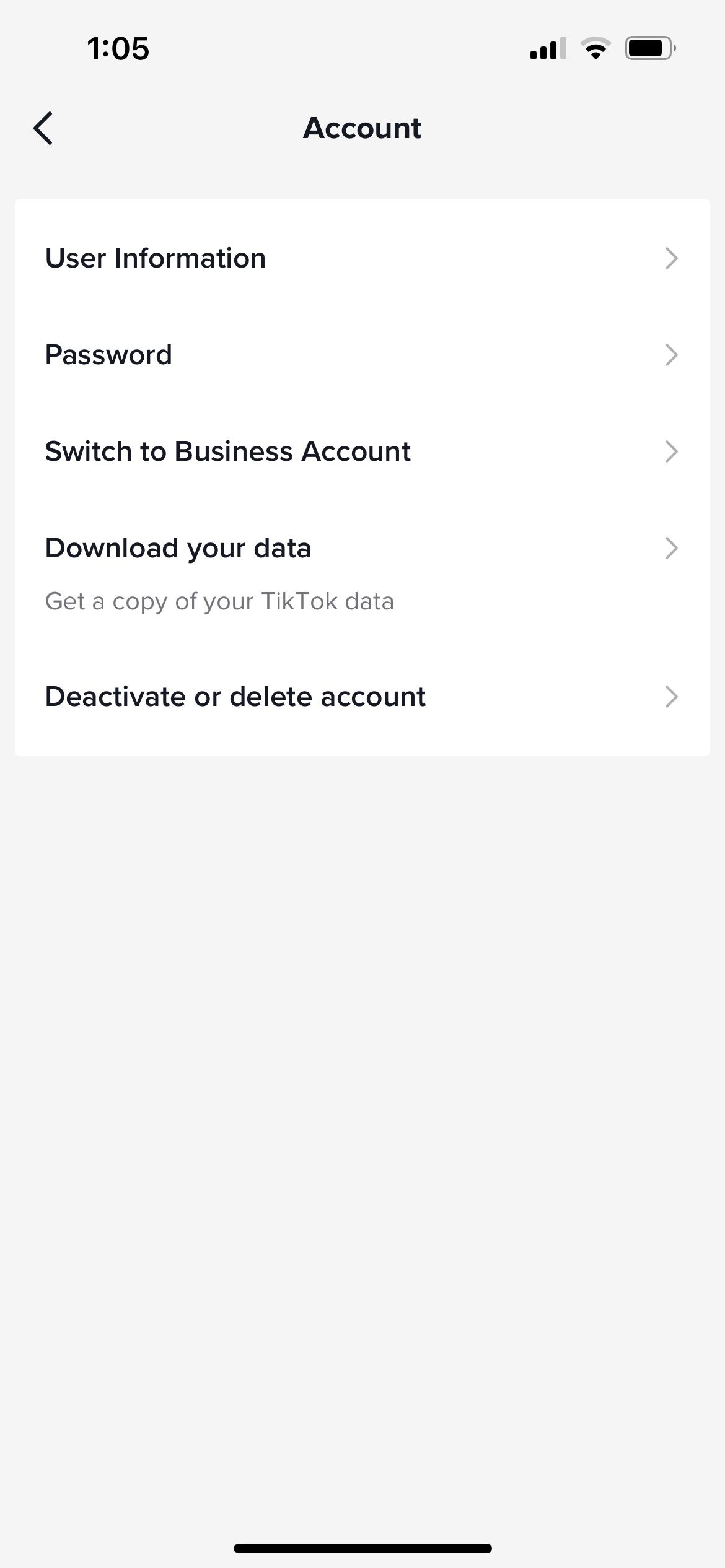The width and height of the screenshot is (725, 1568).
Task: Tap chevron for Deactivate or delete account
Action: (x=671, y=697)
